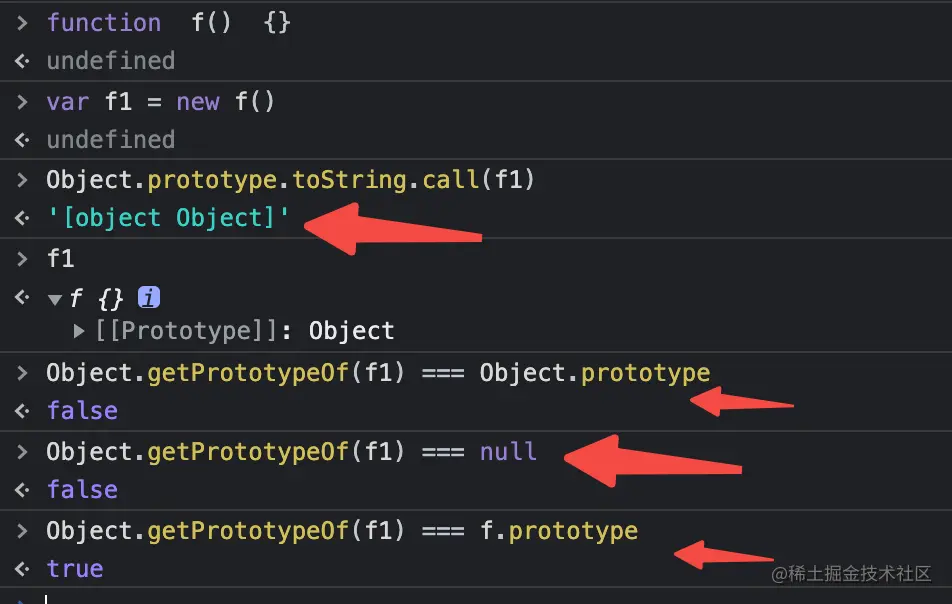Click the null keyword in the comparison
The height and width of the screenshot is (604, 952).
508,452
